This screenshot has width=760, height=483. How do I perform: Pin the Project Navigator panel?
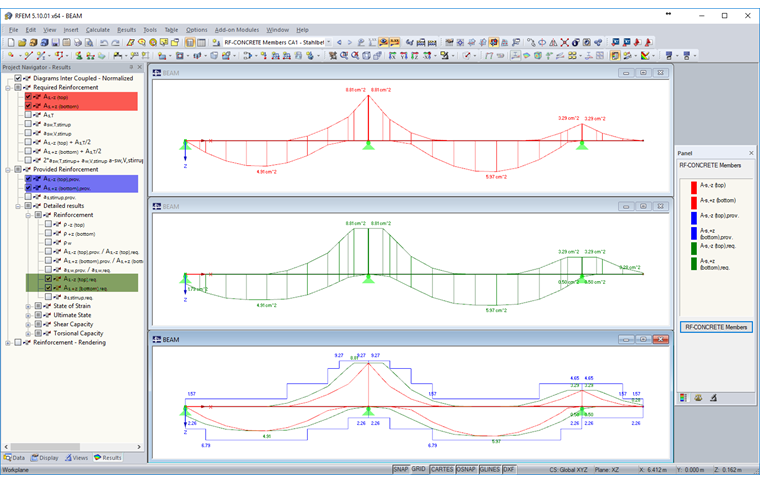point(131,67)
